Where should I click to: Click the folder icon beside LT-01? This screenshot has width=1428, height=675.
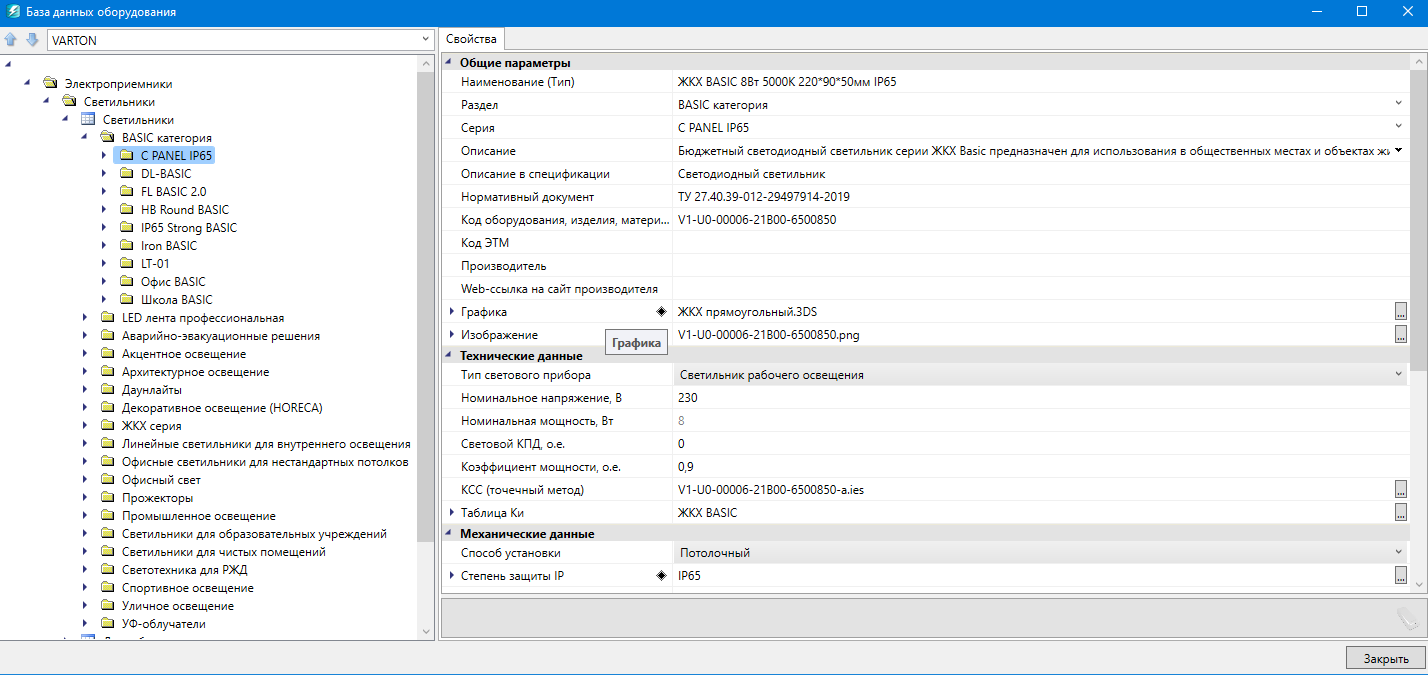[x=126, y=264]
